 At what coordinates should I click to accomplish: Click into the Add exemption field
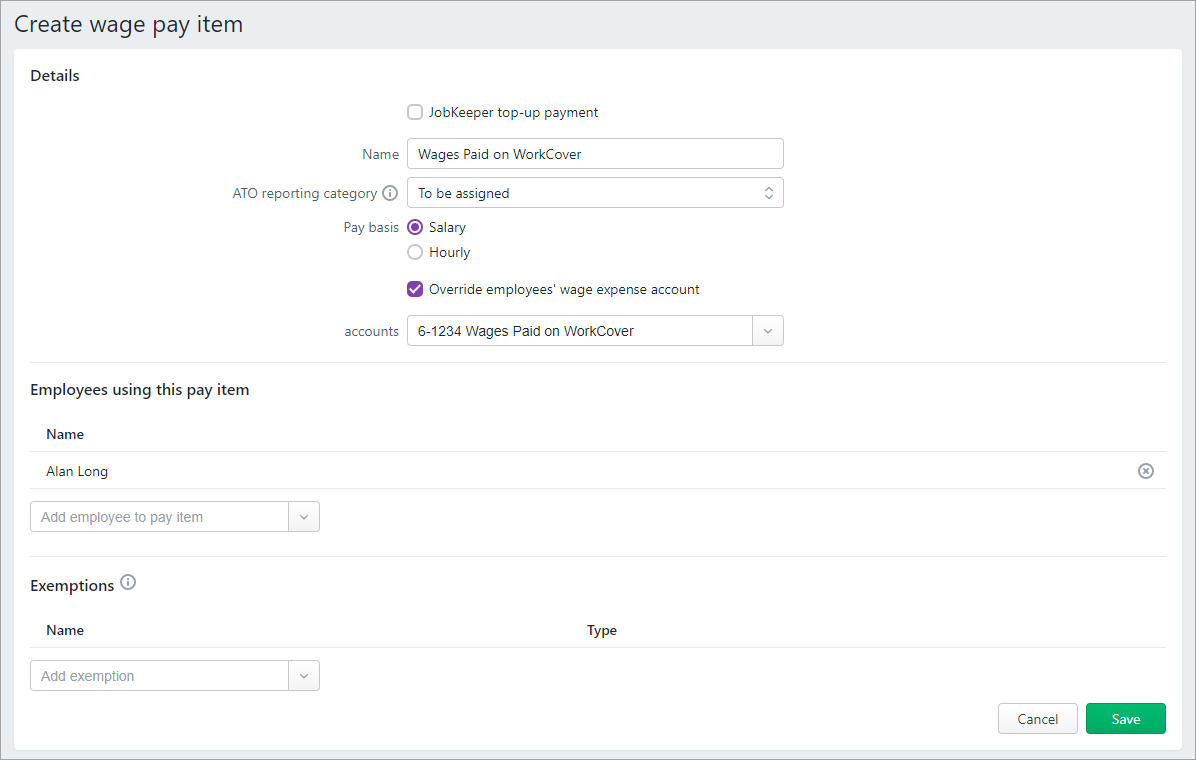click(159, 676)
